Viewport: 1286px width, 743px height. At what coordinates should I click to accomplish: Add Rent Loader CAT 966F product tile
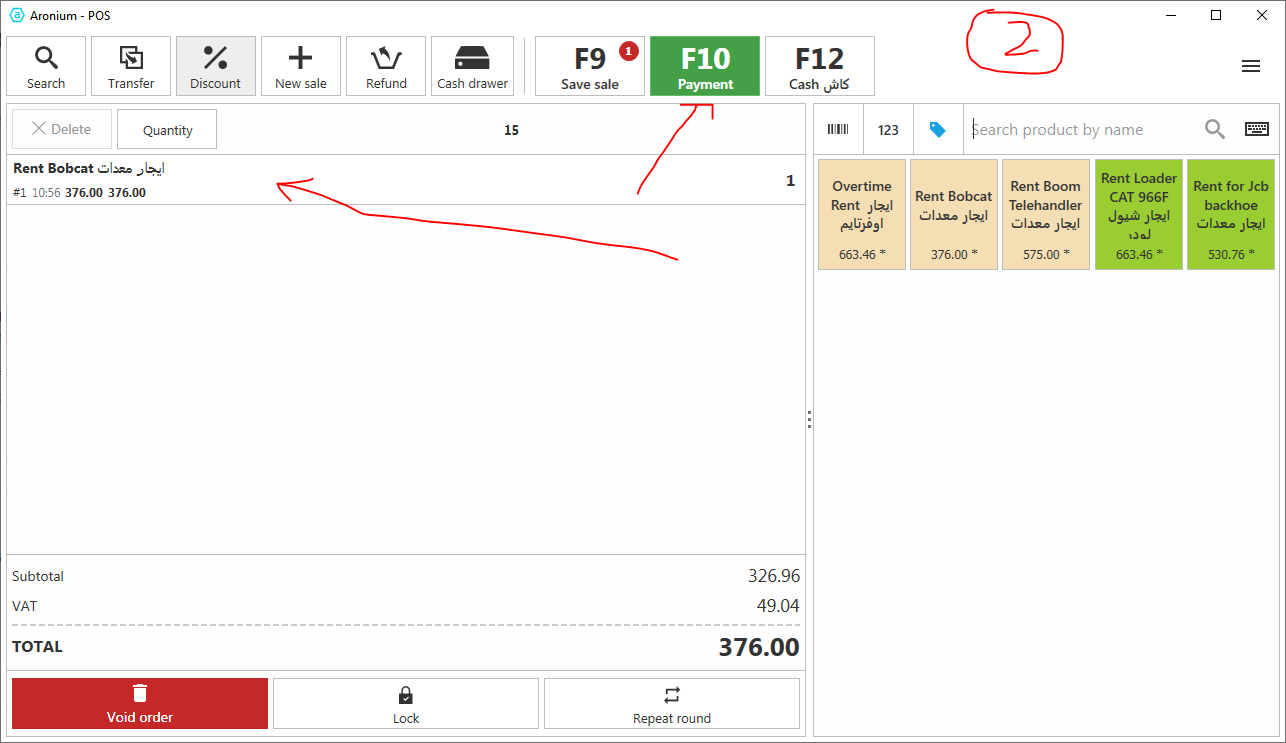[x=1139, y=214]
